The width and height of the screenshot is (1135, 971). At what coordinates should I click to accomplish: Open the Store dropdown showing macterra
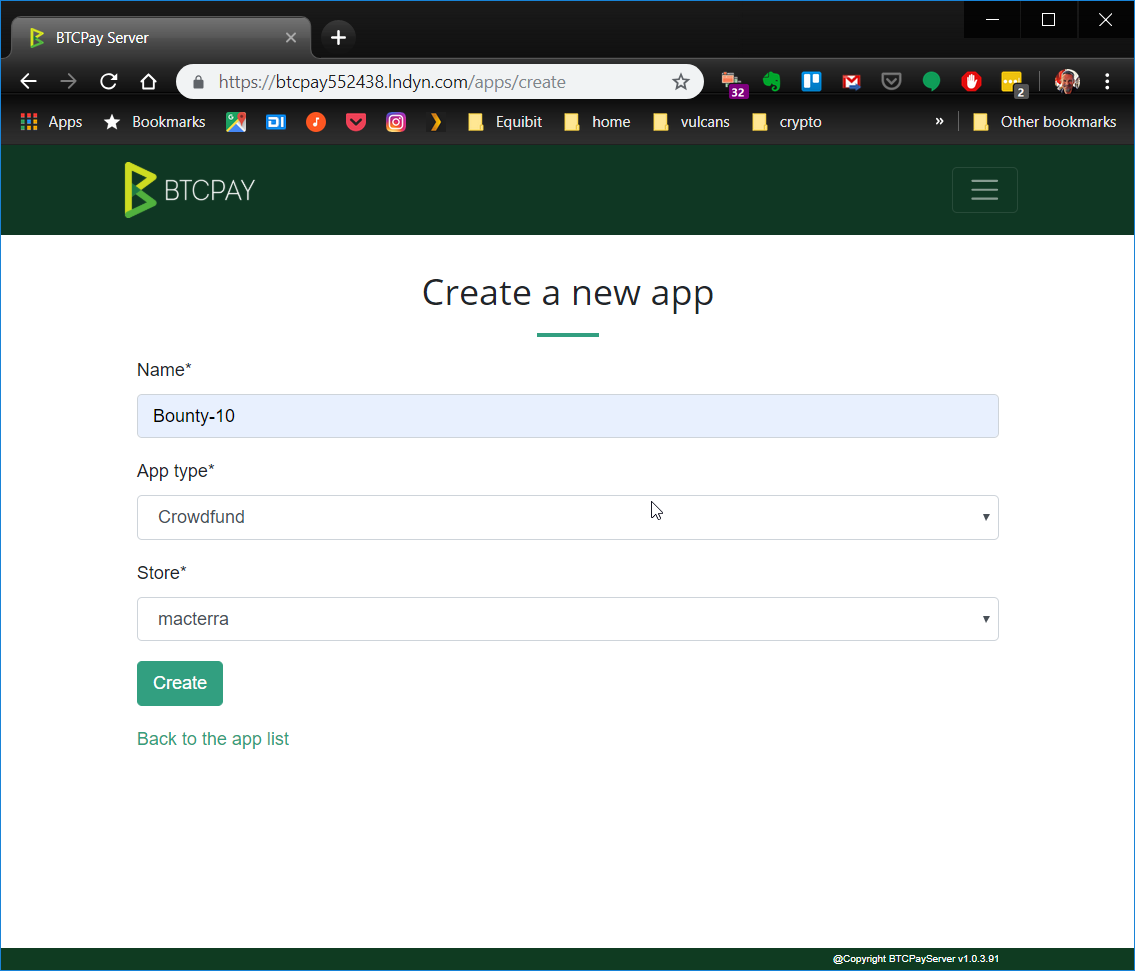(x=568, y=619)
